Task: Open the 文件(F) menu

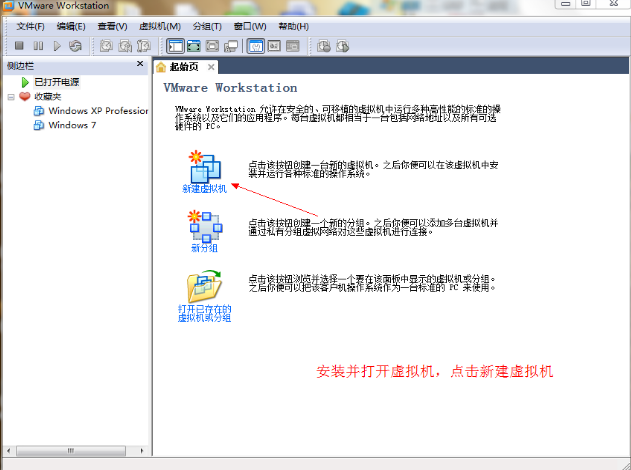Action: point(31,27)
